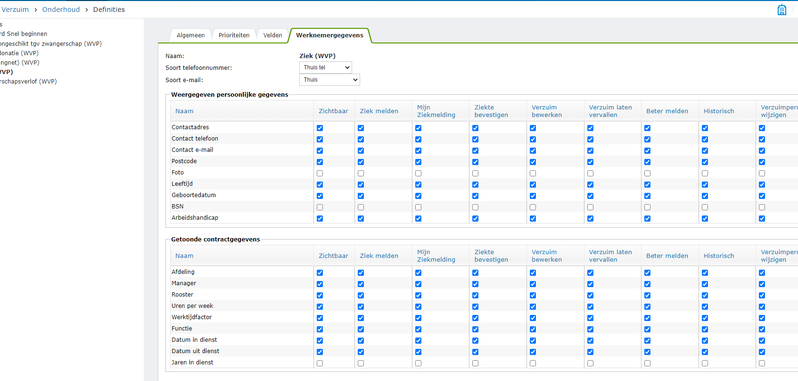Check Verzuim bewerken for Foto
Viewport: 798px width, 381px height.
(x=533, y=173)
